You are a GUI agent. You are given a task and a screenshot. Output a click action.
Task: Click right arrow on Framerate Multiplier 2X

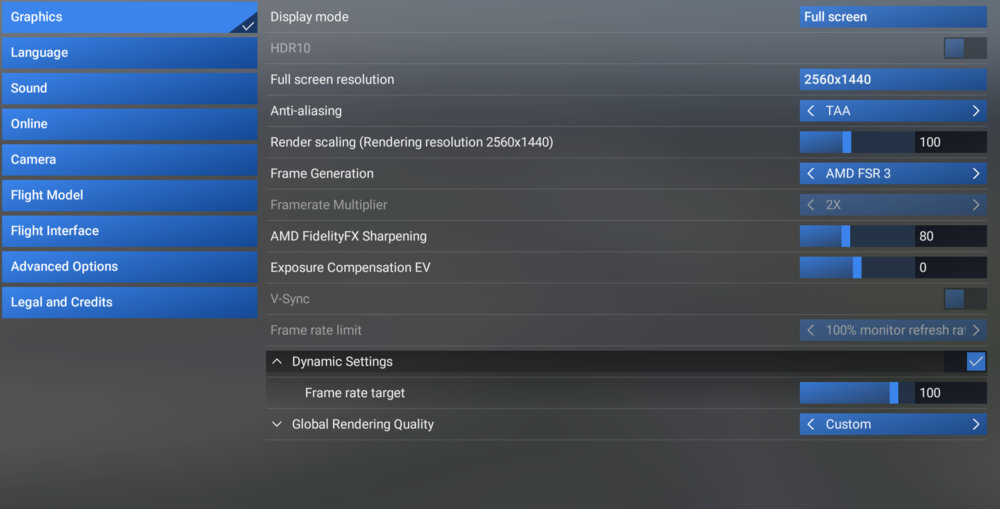pos(976,205)
